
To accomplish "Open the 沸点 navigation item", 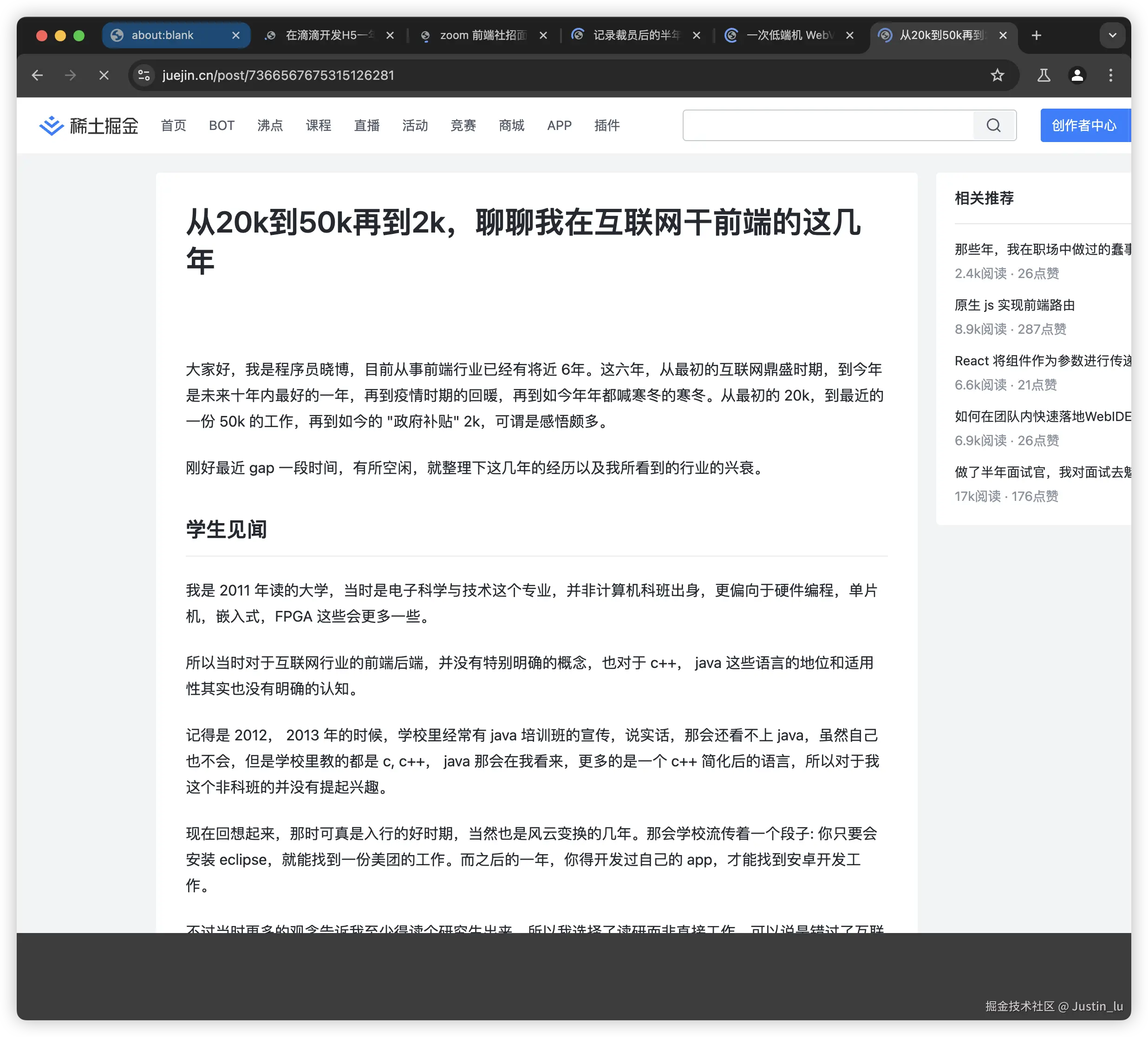I will (270, 126).
